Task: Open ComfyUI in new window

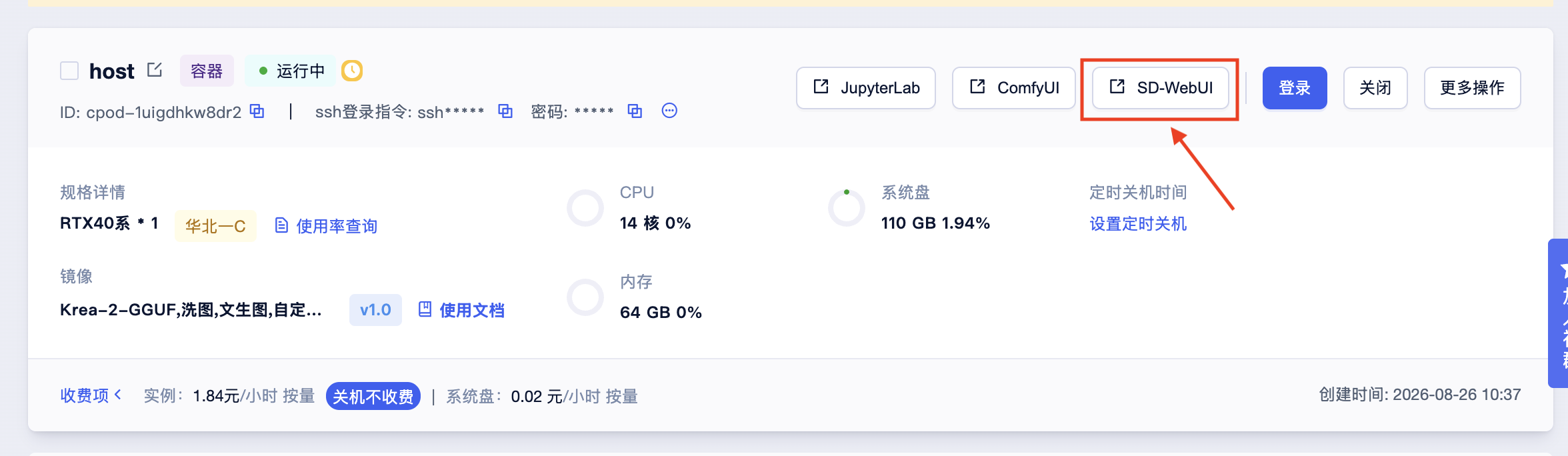Action: click(1014, 88)
